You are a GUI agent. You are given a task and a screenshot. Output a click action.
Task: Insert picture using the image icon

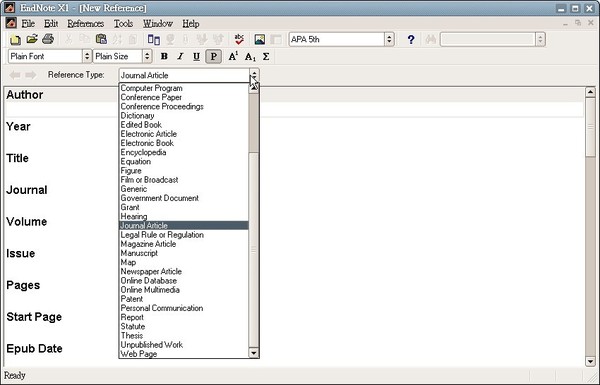(x=259, y=39)
